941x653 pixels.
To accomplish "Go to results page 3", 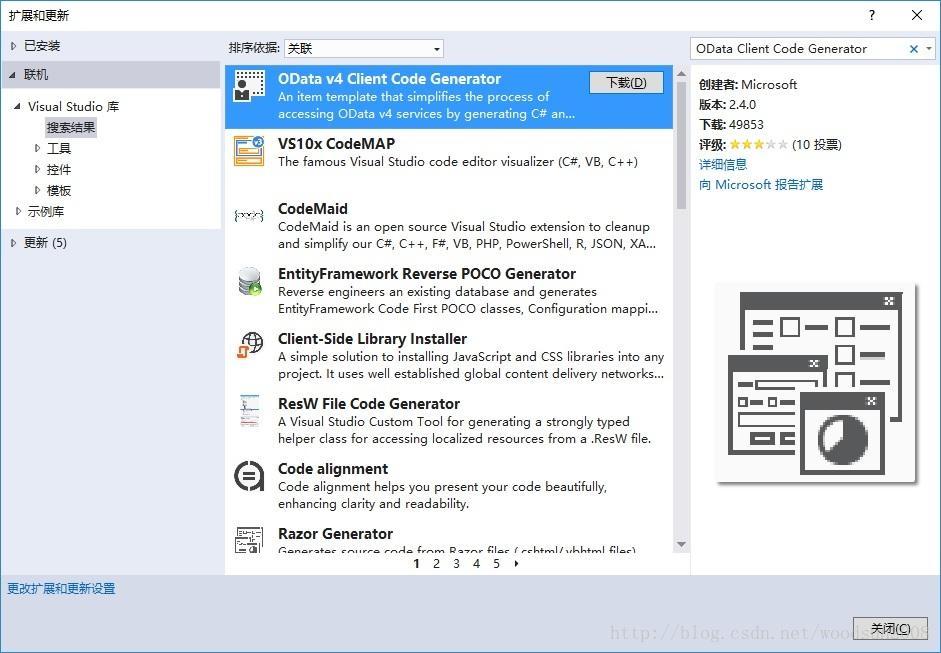I will pos(456,564).
